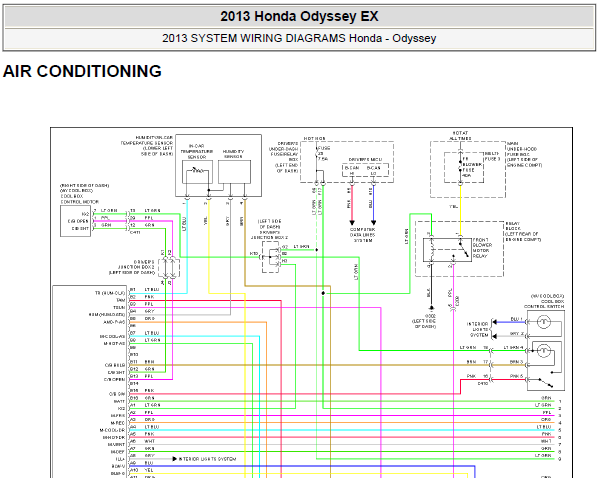This screenshot has width=603, height=478.
Task: Click the "FR BLOWER FUSE 40A" label
Action: pyautogui.click(x=471, y=167)
